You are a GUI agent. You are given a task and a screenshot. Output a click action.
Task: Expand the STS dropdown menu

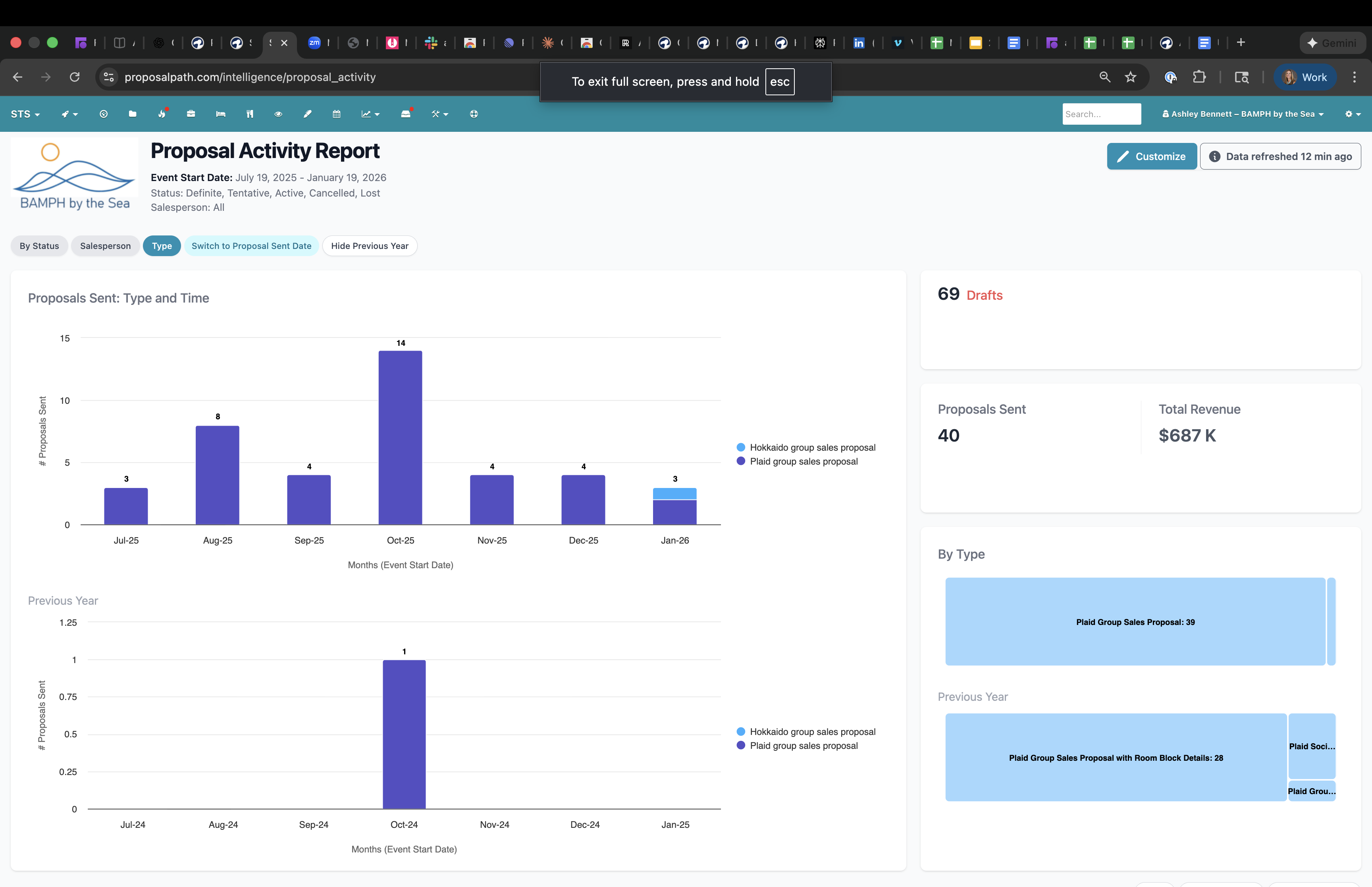pos(25,114)
